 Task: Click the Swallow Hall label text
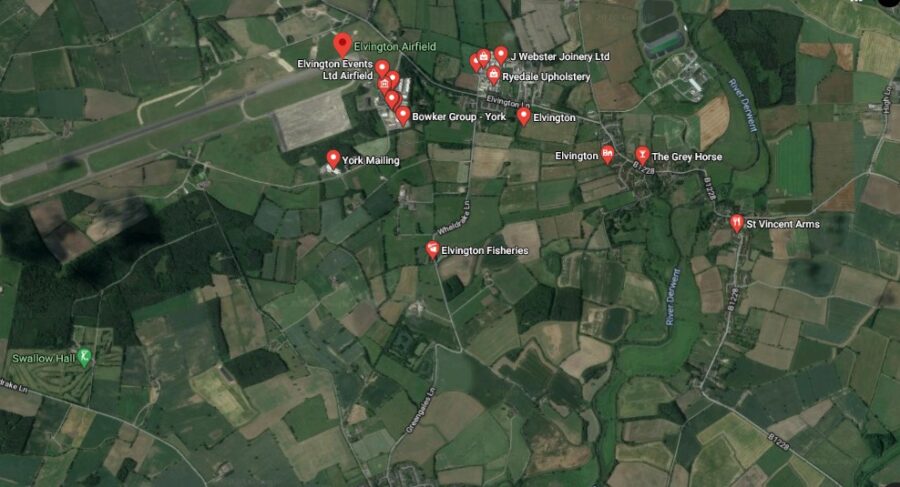pos(44,358)
